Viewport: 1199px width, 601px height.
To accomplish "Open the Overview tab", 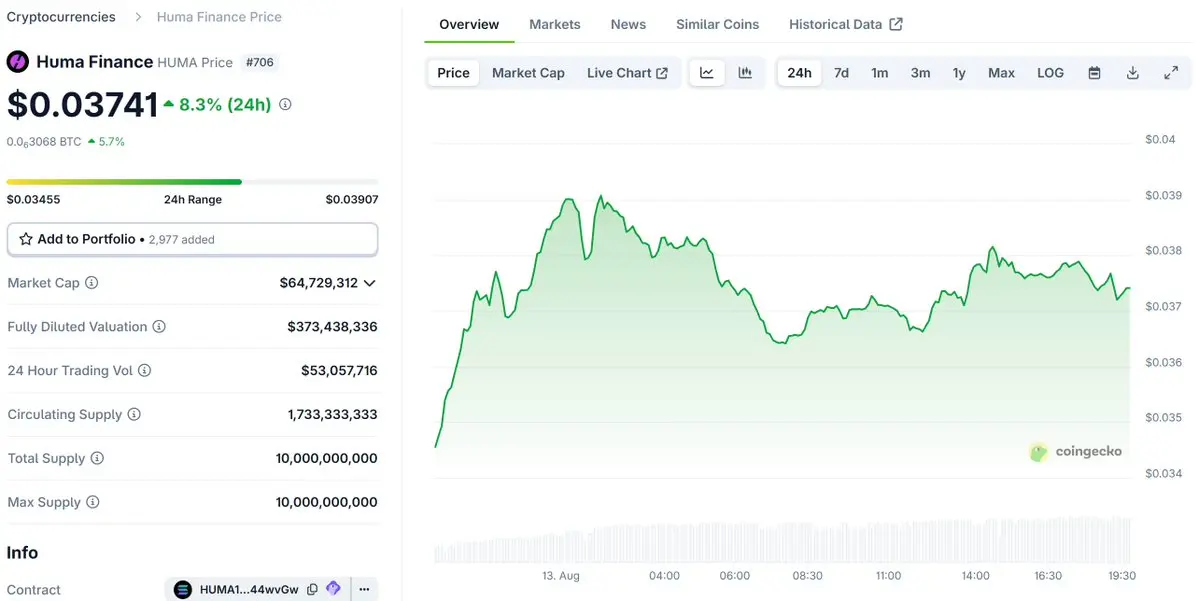I will pyautogui.click(x=469, y=24).
